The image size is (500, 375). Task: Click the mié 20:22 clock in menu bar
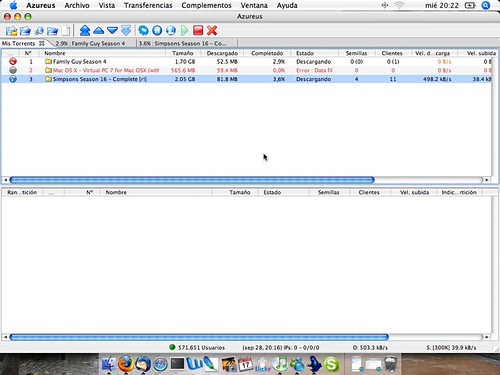pyautogui.click(x=442, y=5)
